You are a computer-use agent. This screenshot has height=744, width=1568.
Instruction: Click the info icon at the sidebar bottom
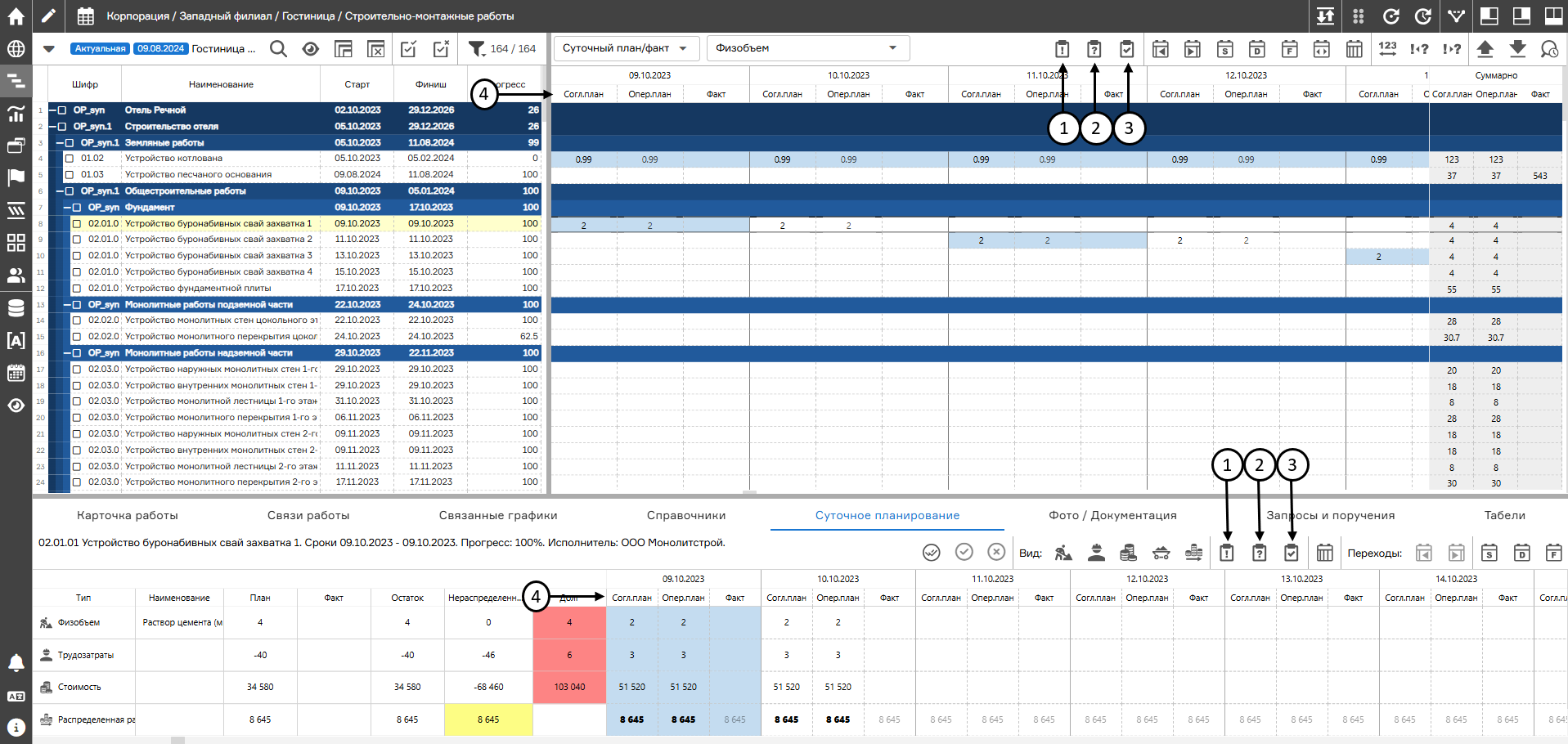click(x=16, y=727)
